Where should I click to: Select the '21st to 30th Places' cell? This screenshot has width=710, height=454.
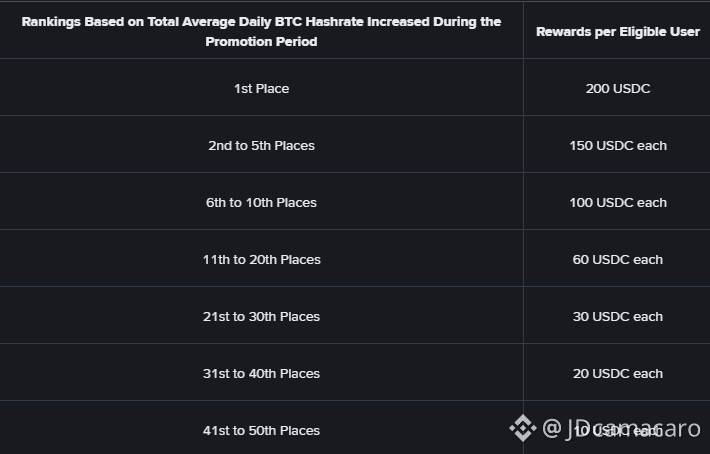(x=261, y=317)
